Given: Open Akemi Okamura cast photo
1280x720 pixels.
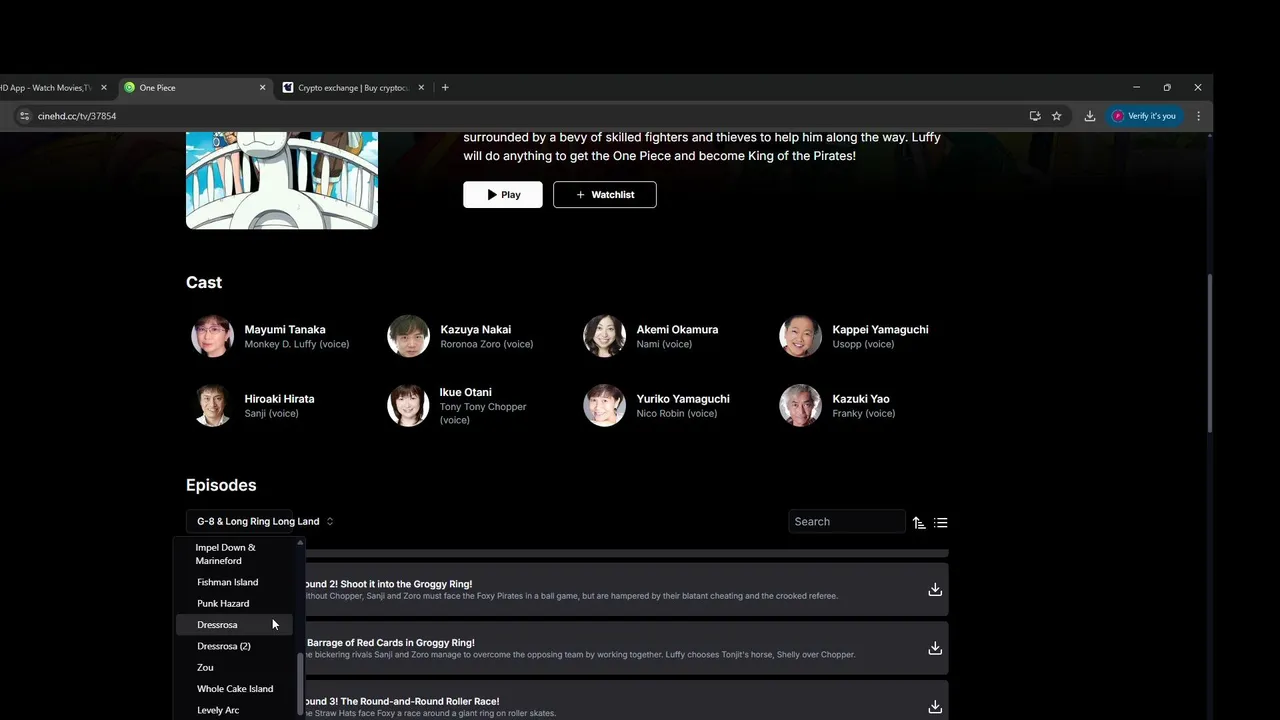Looking at the screenshot, I should [604, 336].
